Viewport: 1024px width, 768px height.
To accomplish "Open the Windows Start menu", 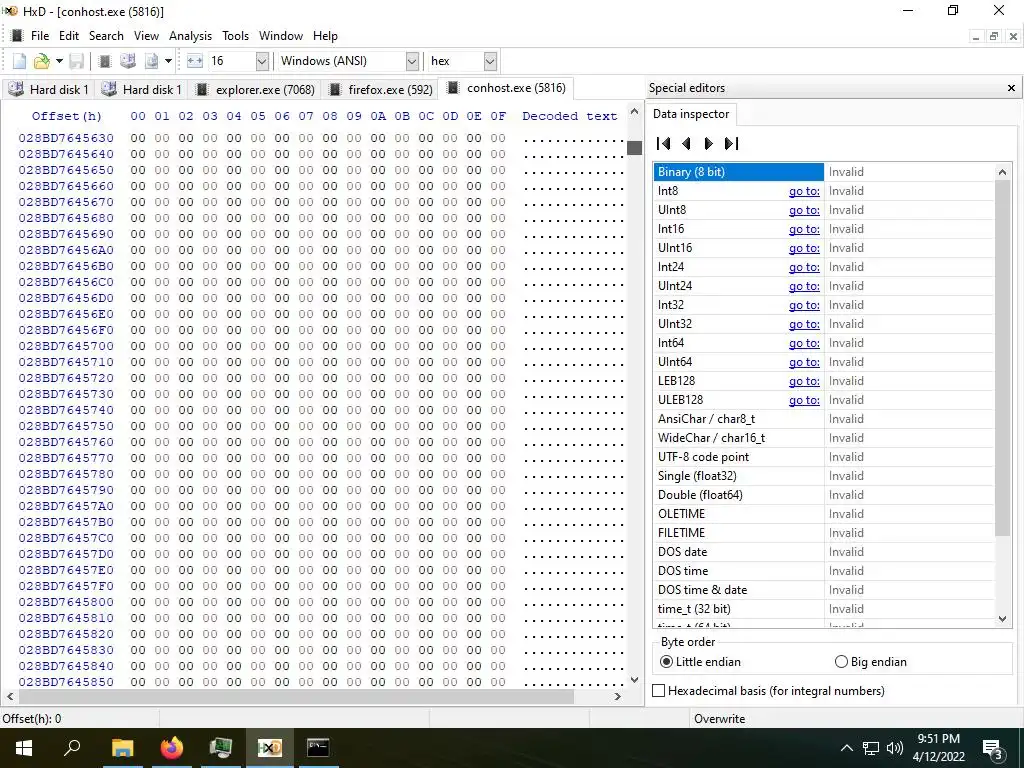I will coord(24,748).
